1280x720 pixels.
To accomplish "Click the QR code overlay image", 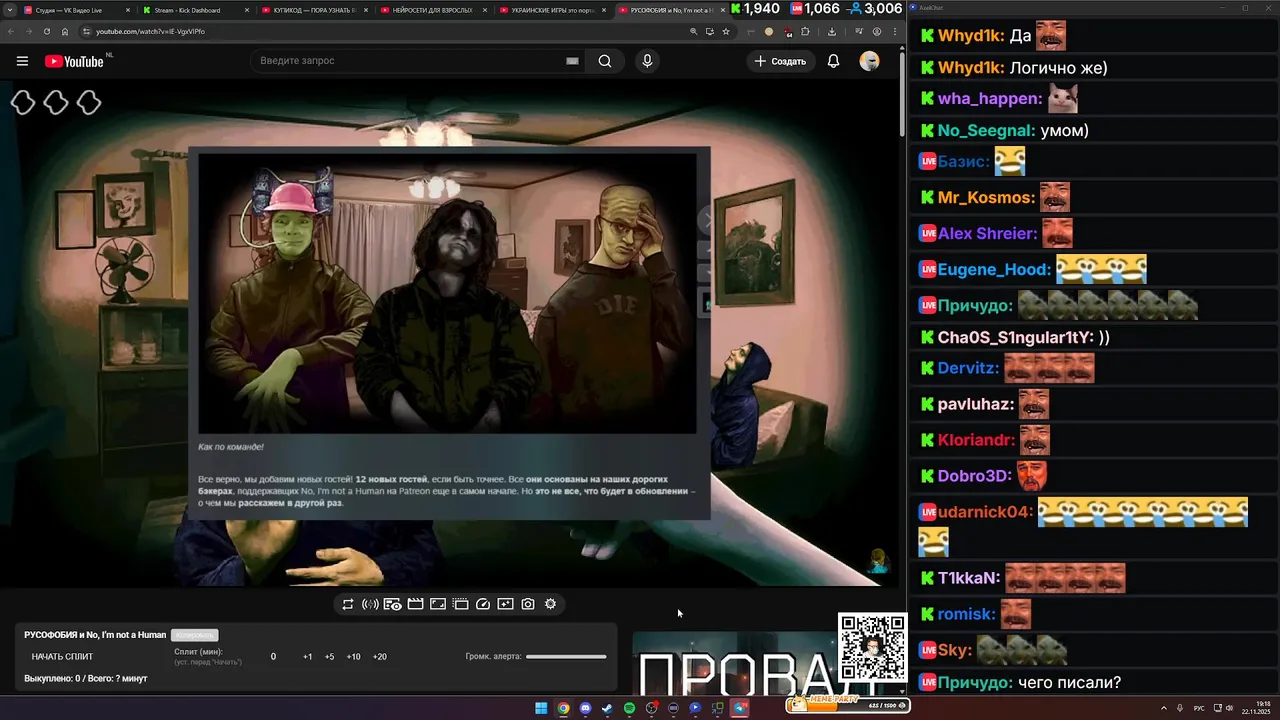I will pyautogui.click(x=872, y=647).
